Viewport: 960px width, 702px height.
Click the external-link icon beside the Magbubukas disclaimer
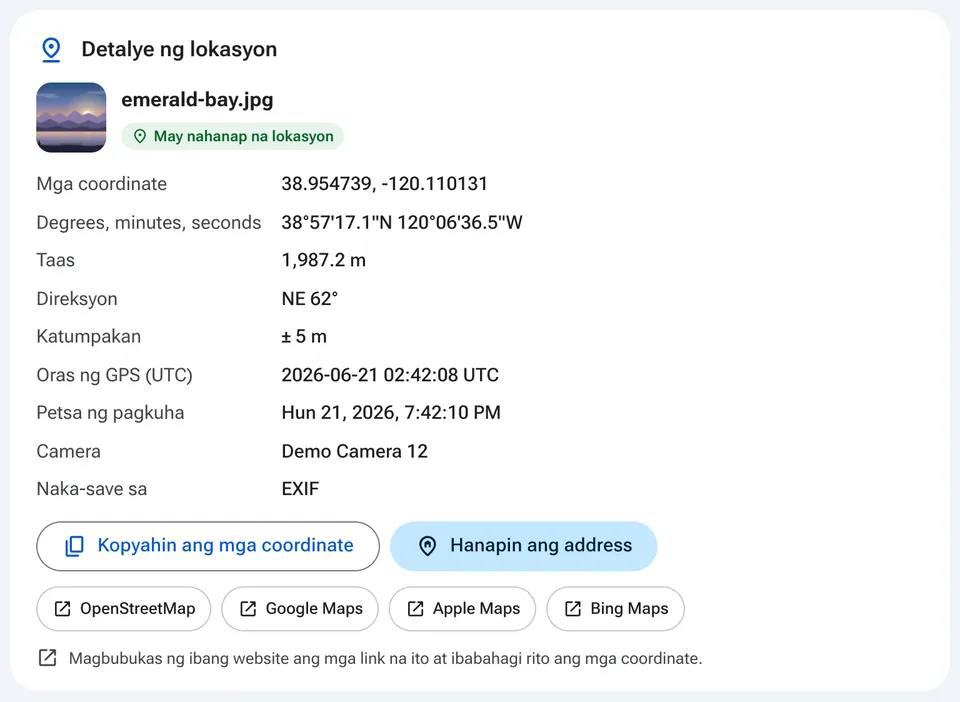point(48,658)
